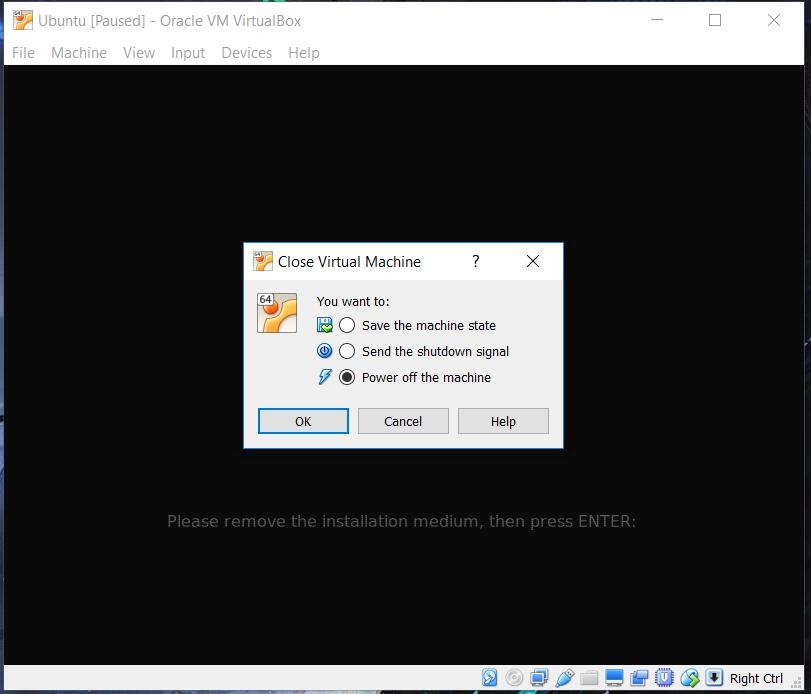Select the Save the machine state option
This screenshot has width=811, height=694.
pyautogui.click(x=417, y=325)
